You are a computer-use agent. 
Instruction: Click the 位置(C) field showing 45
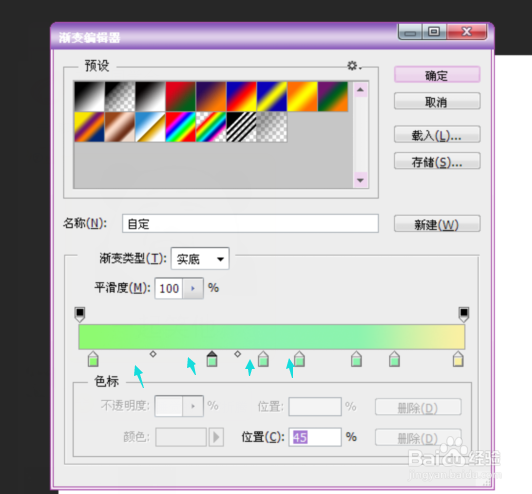pyautogui.click(x=315, y=437)
